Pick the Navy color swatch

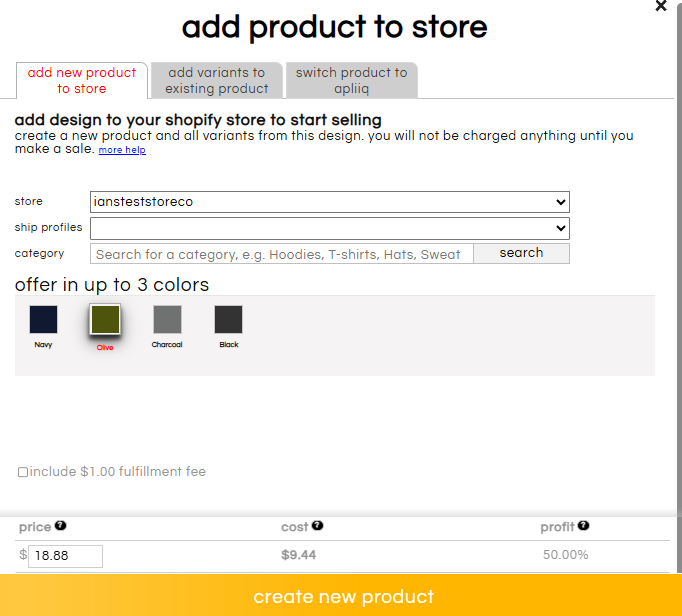tap(43, 320)
